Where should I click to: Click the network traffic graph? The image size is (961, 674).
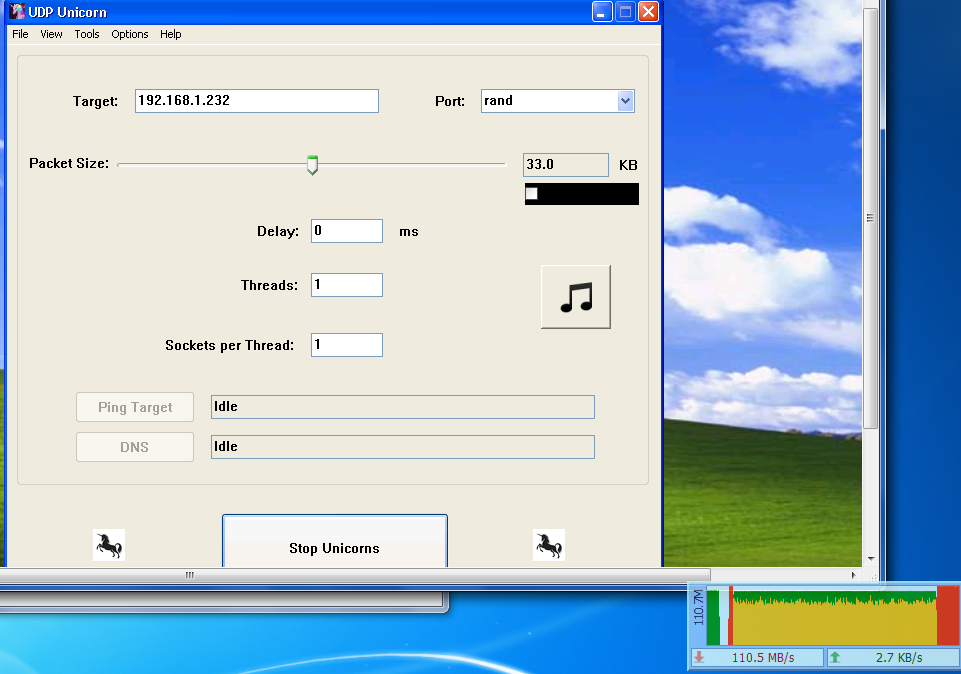(832, 616)
